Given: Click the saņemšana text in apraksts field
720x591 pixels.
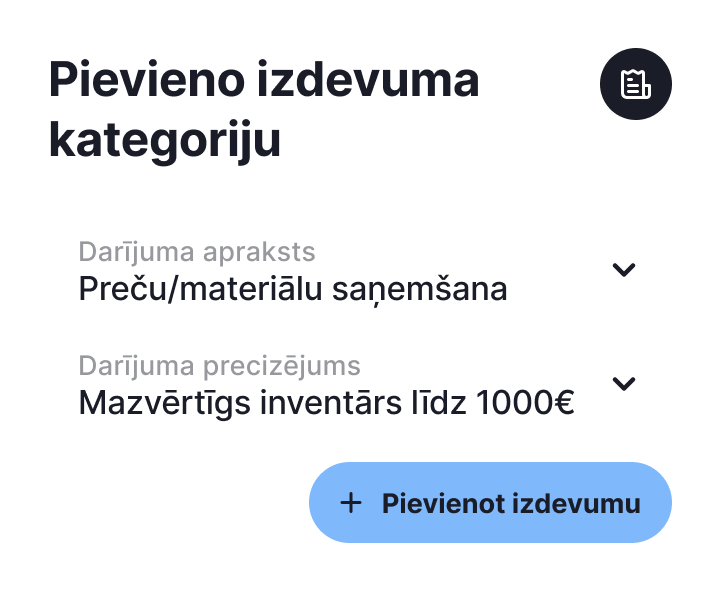Looking at the screenshot, I should (x=419, y=290).
